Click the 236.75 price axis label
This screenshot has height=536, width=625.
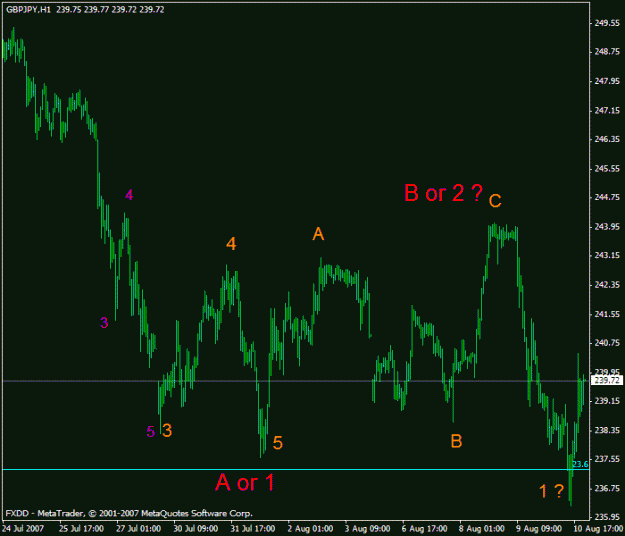[607, 489]
